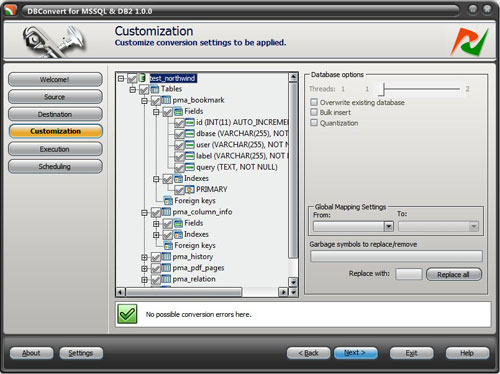500x374 pixels.
Task: Select the pma_bookmark table icon
Action: [x=166, y=100]
